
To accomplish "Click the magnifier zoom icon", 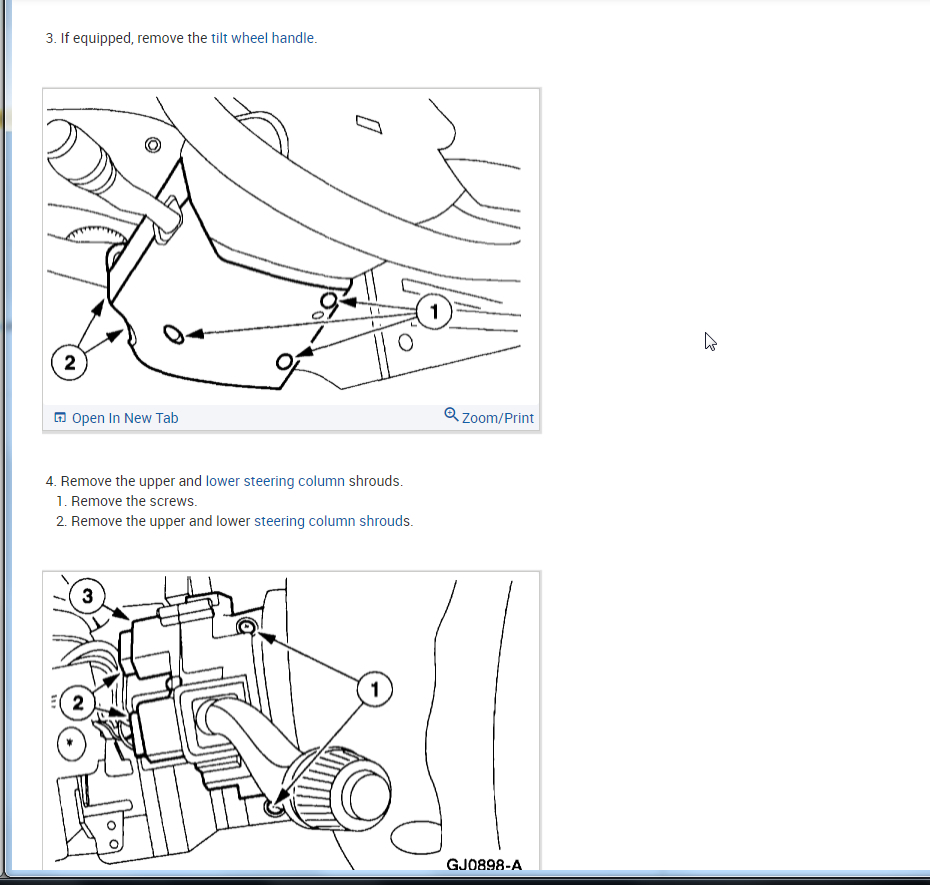I will coord(451,415).
